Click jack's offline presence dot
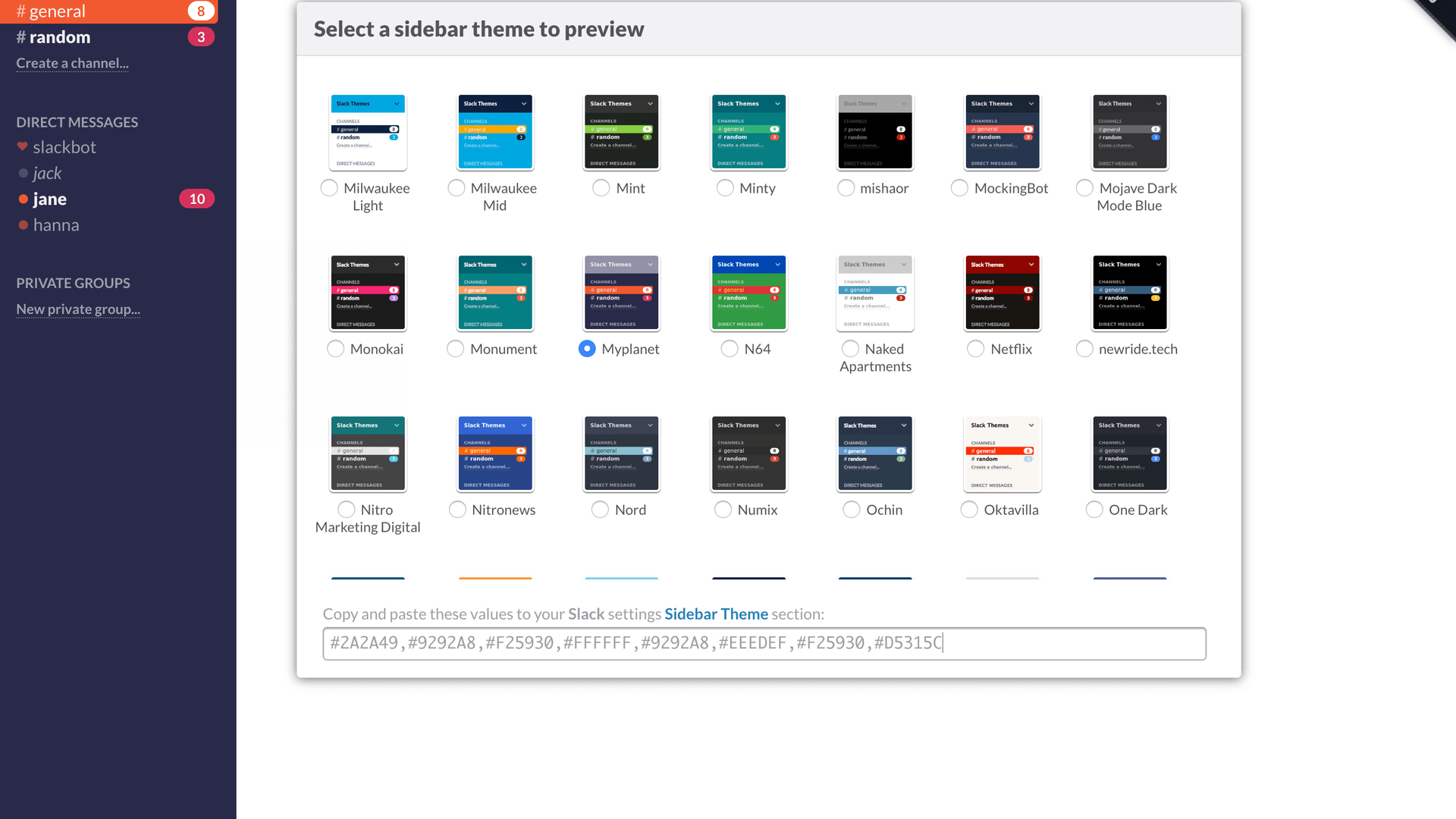This screenshot has height=819, width=1456. point(24,174)
